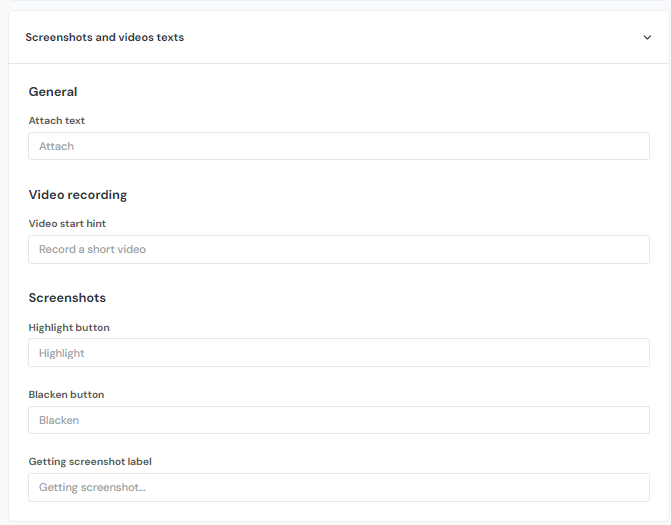Click the "Blacken button" label
This screenshot has width=671, height=525.
[x=66, y=395]
